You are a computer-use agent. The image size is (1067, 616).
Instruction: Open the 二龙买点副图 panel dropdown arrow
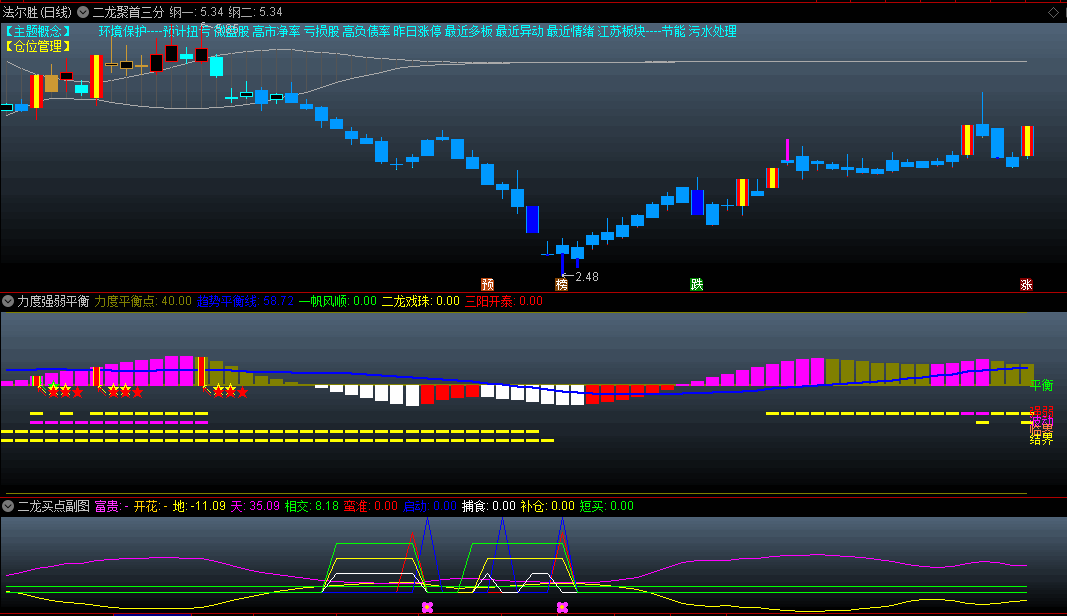point(8,506)
